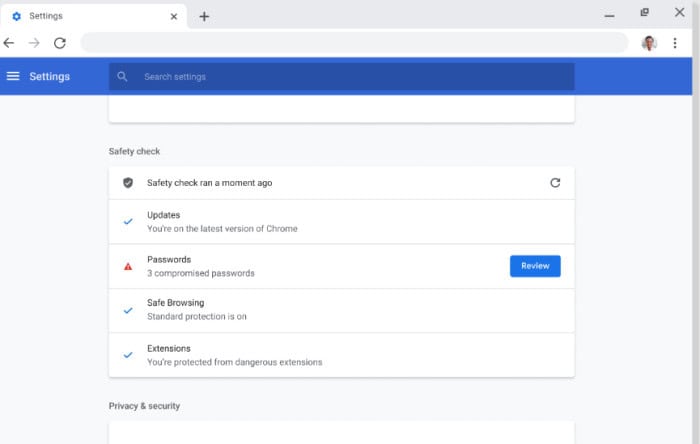Open a new tab with plus button

click(x=204, y=17)
